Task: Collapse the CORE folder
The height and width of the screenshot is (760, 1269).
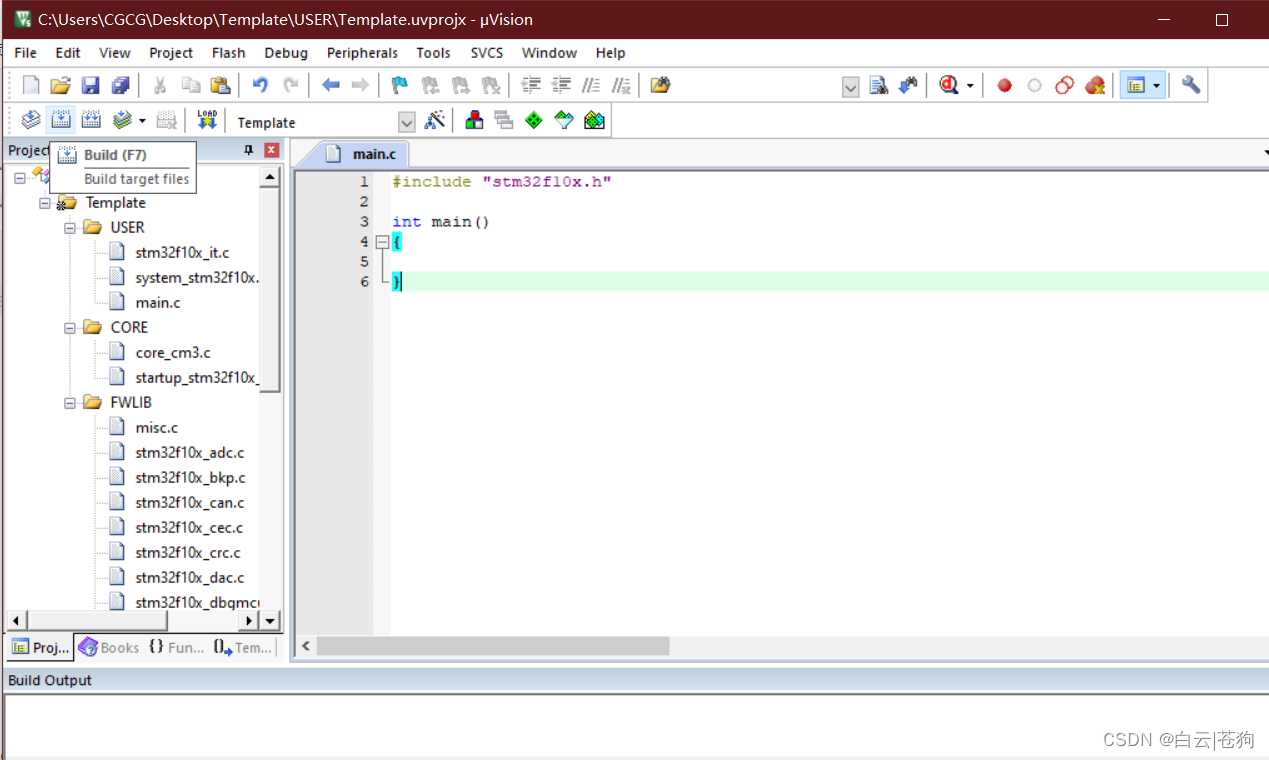Action: coord(70,328)
